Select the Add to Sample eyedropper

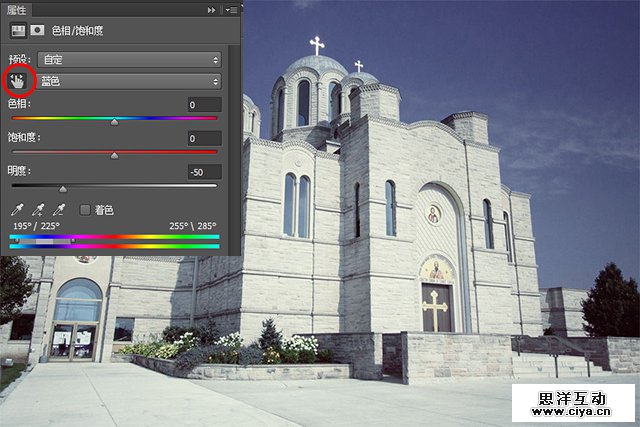pyautogui.click(x=38, y=210)
